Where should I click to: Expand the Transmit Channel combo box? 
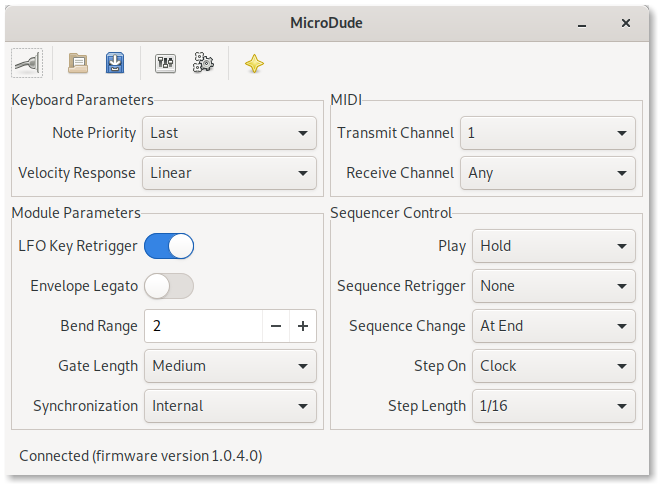548,133
